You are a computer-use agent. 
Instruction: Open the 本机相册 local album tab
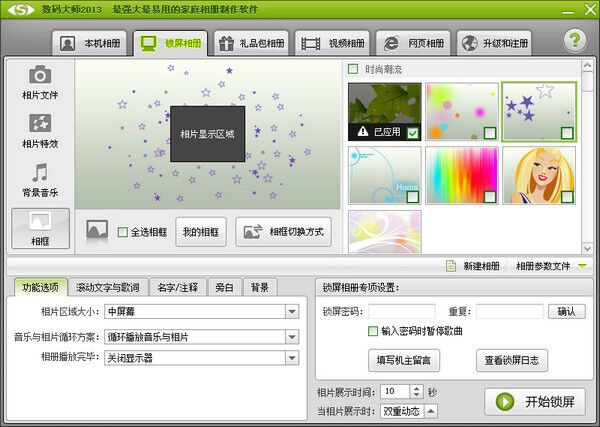pos(90,43)
